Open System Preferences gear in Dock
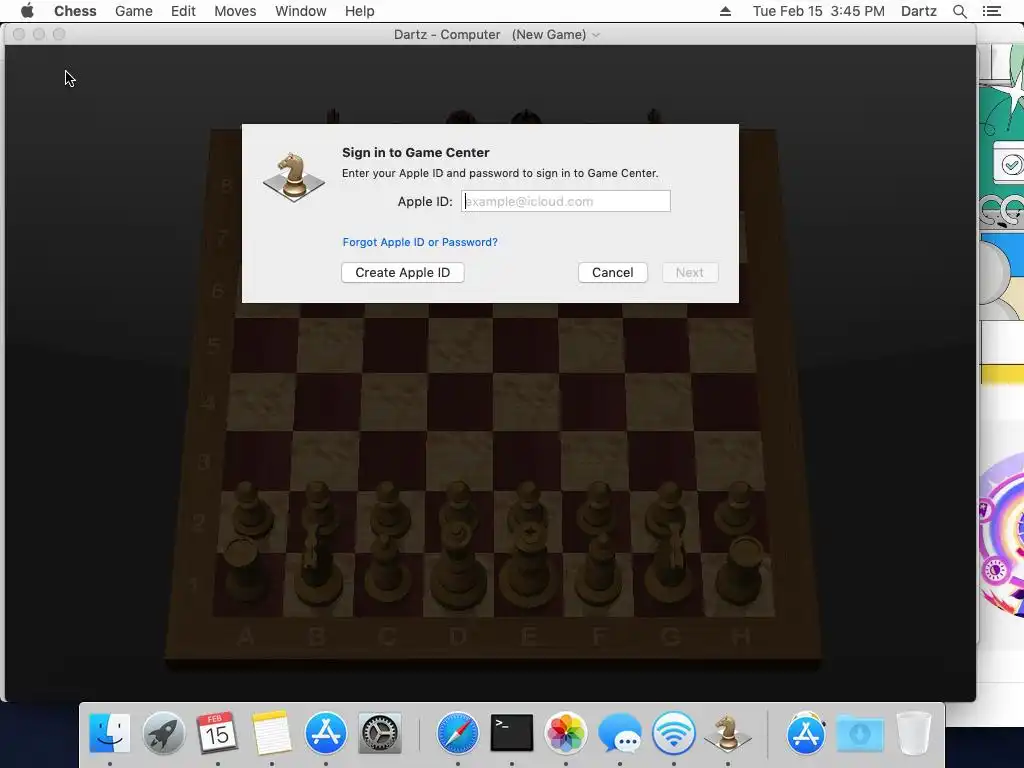This screenshot has height=768, width=1024. (379, 733)
